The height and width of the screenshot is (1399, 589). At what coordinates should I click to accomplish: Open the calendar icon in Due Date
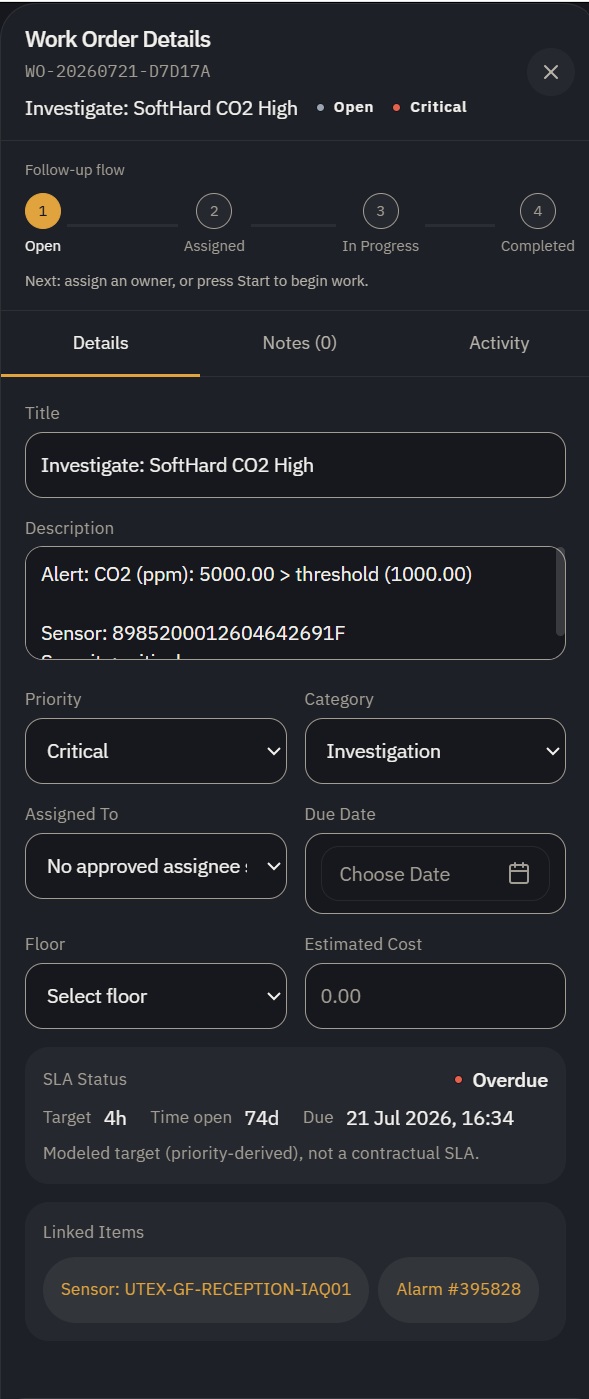(x=518, y=873)
